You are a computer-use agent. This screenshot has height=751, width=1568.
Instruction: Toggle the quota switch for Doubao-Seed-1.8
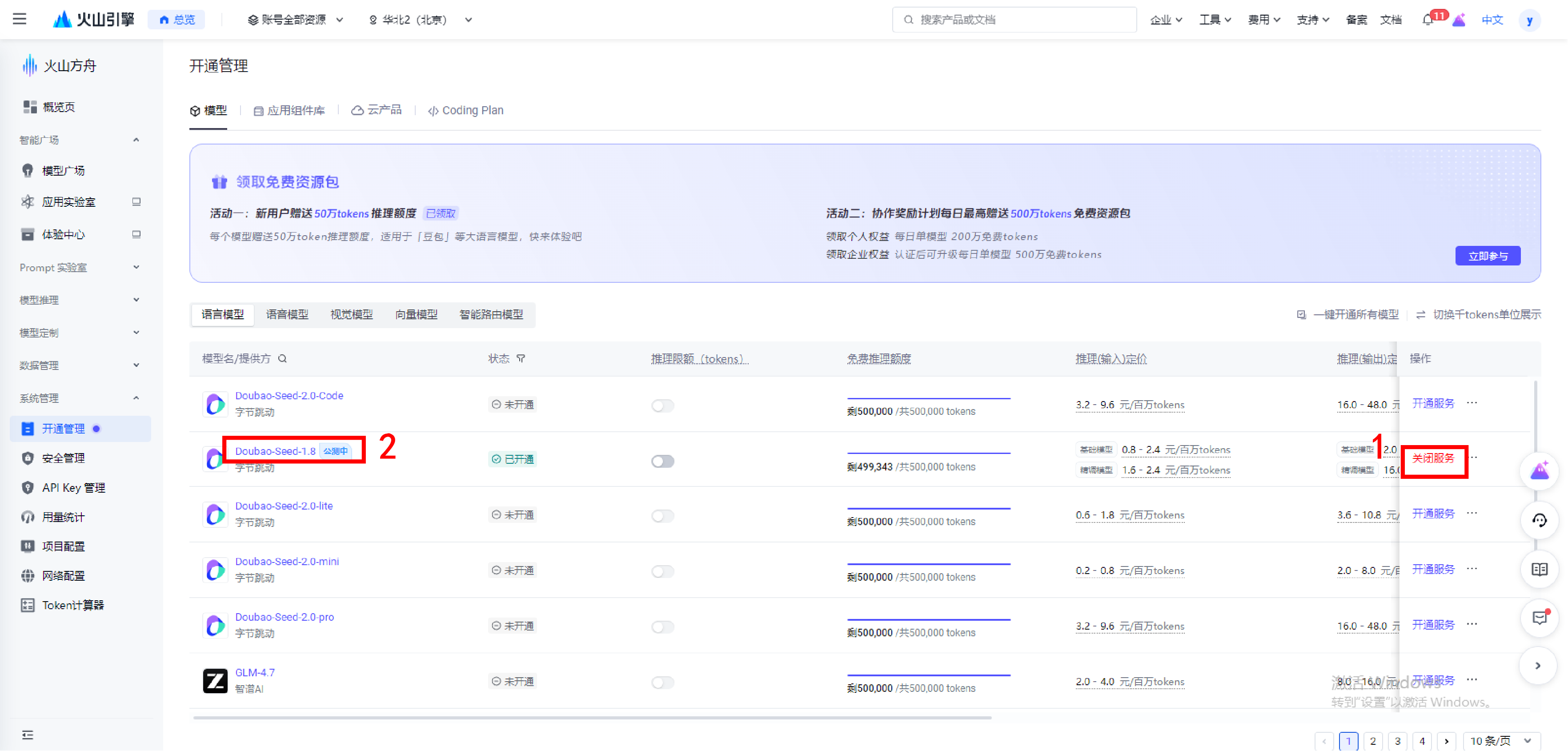pyautogui.click(x=662, y=461)
